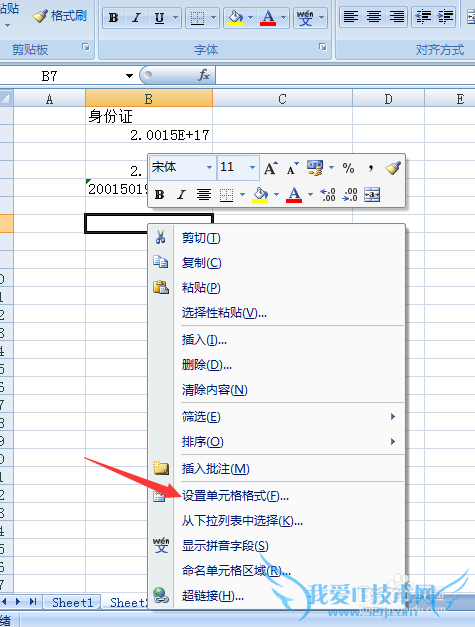Image resolution: width=475 pixels, height=627 pixels.
Task: Open the Clipboard group dialog launcher
Action: click(86, 48)
